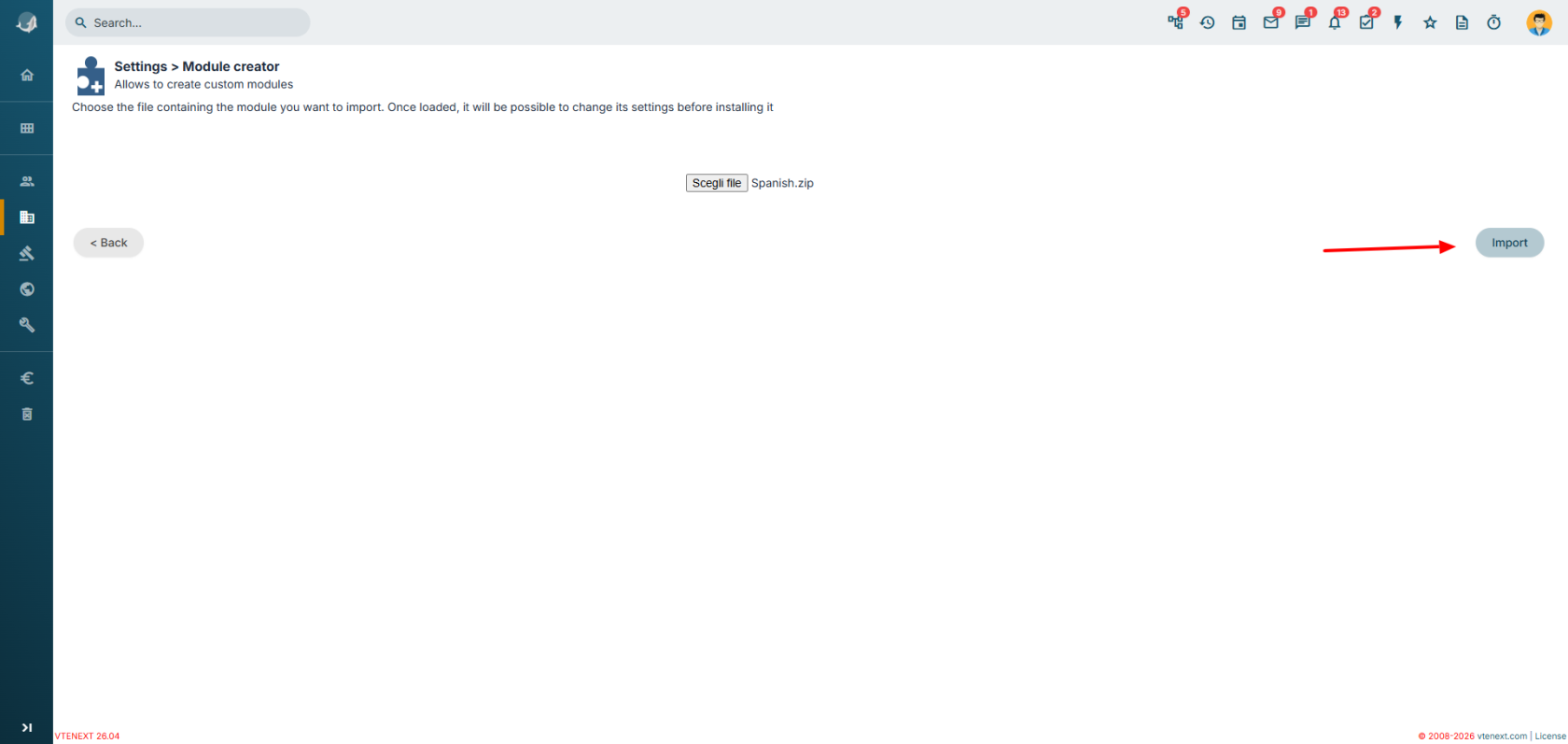This screenshot has width=1568, height=744.
Task: Click the Import button
Action: [1509, 243]
